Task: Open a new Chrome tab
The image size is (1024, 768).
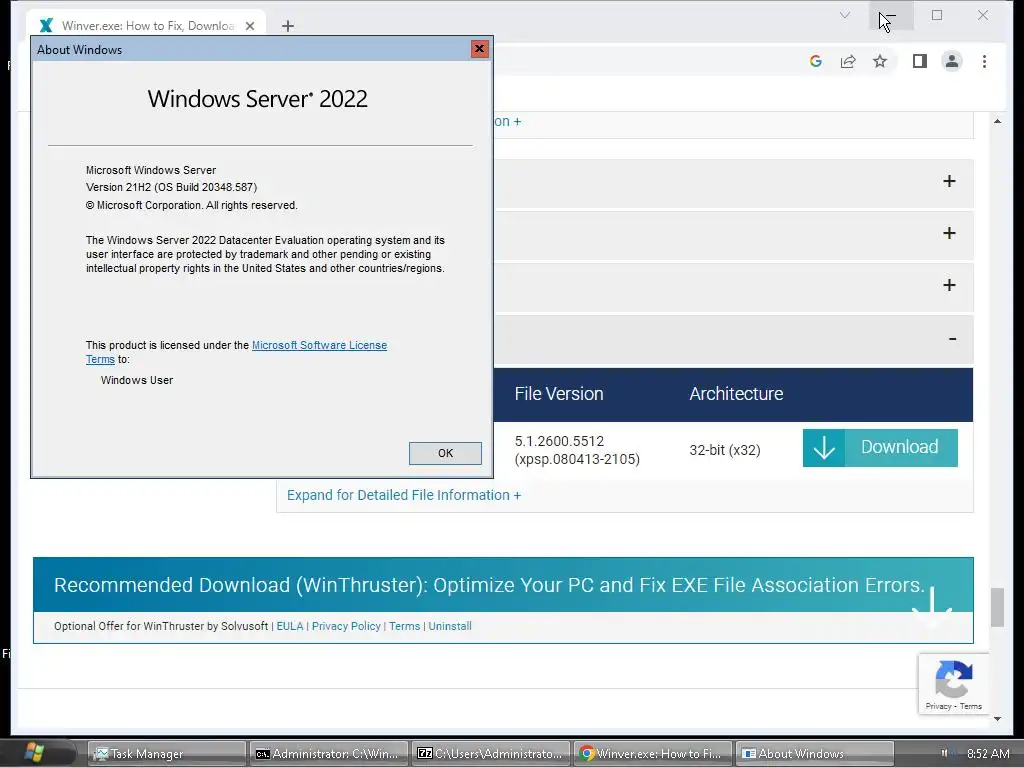Action: click(287, 26)
